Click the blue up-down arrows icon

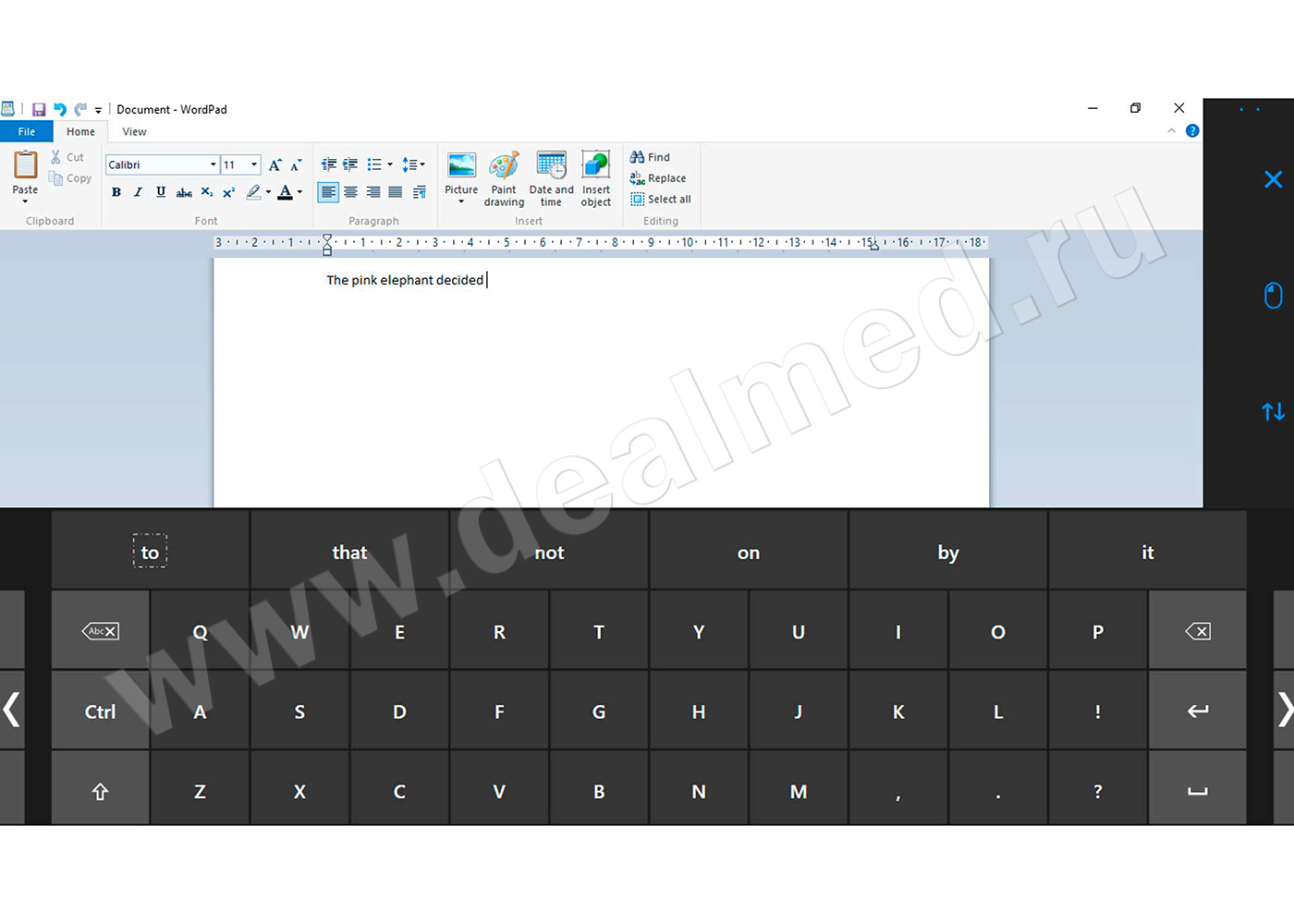point(1273,411)
